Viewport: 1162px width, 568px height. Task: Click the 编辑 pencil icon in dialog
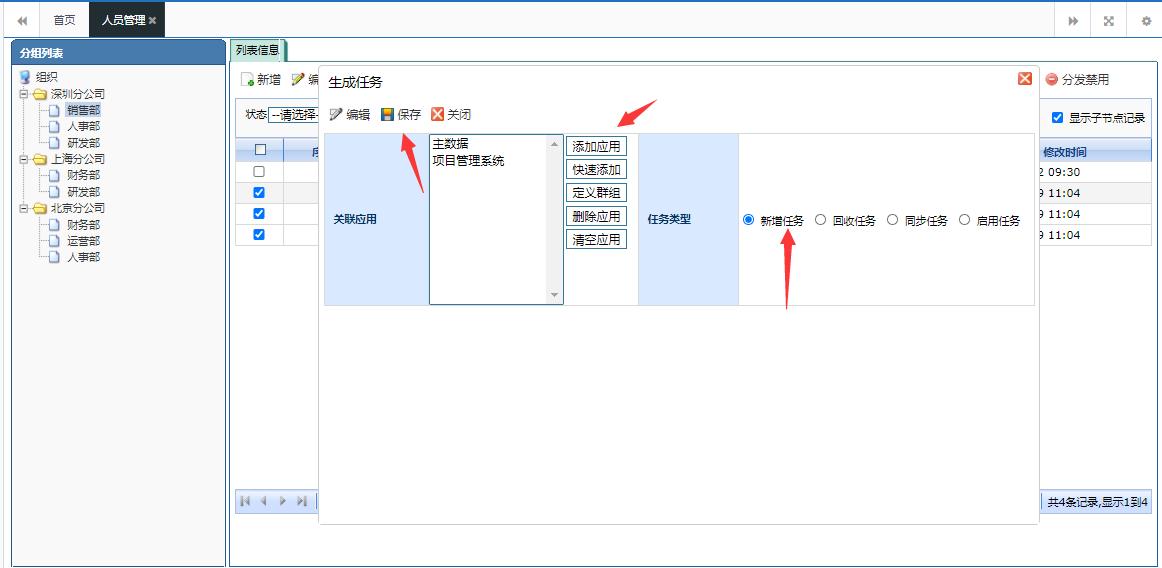click(336, 114)
